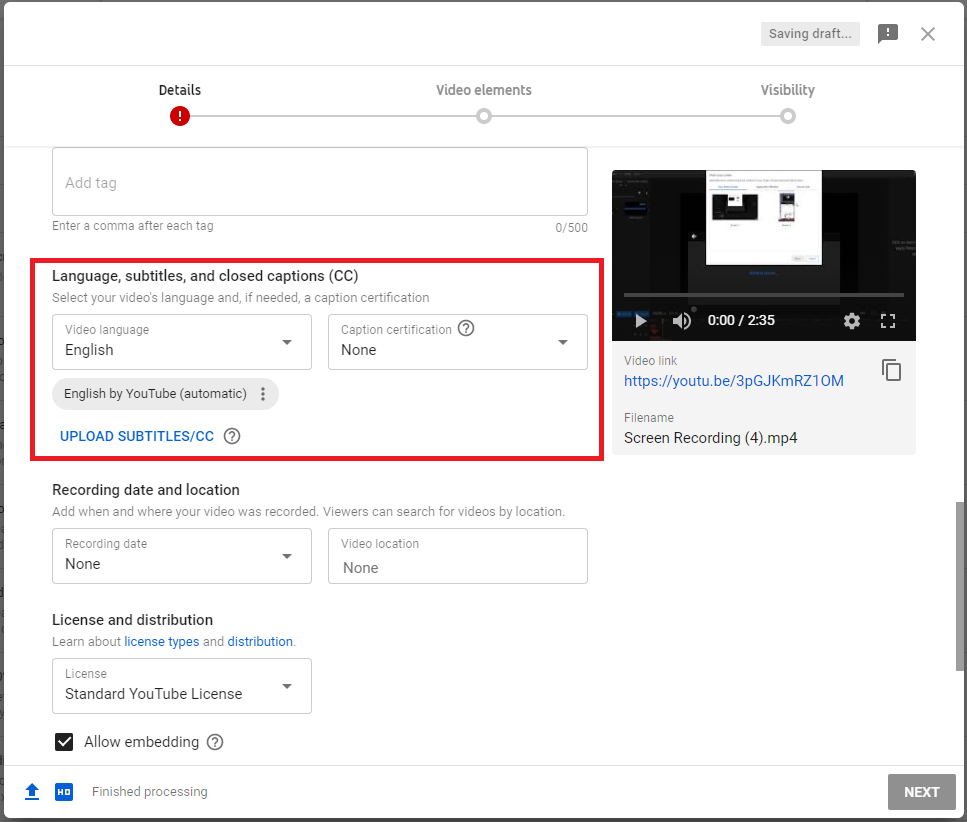Click the dialog vertical scrollbar
Image resolution: width=967 pixels, height=822 pixels.
[960, 586]
